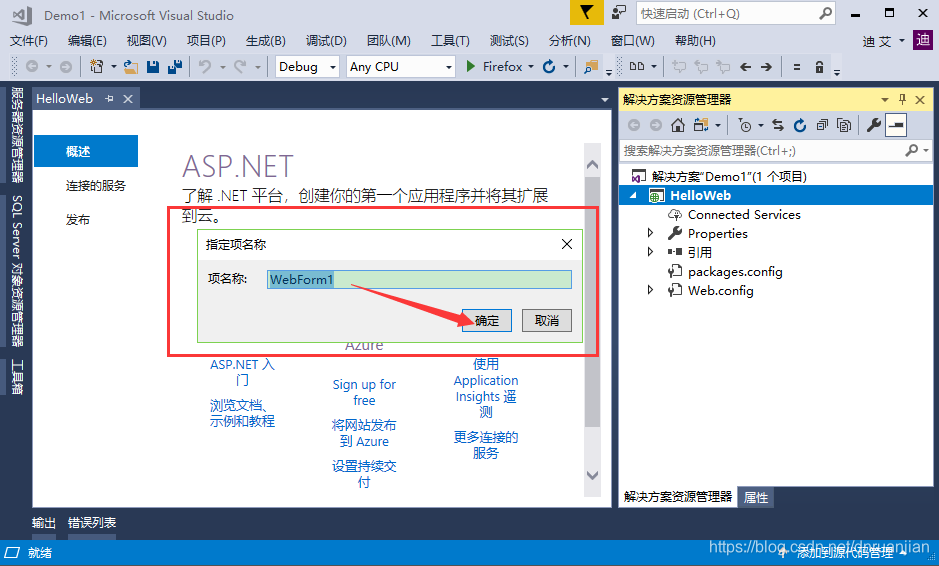Open the 项目(P) menu
This screenshot has width=939, height=566.
tap(206, 41)
